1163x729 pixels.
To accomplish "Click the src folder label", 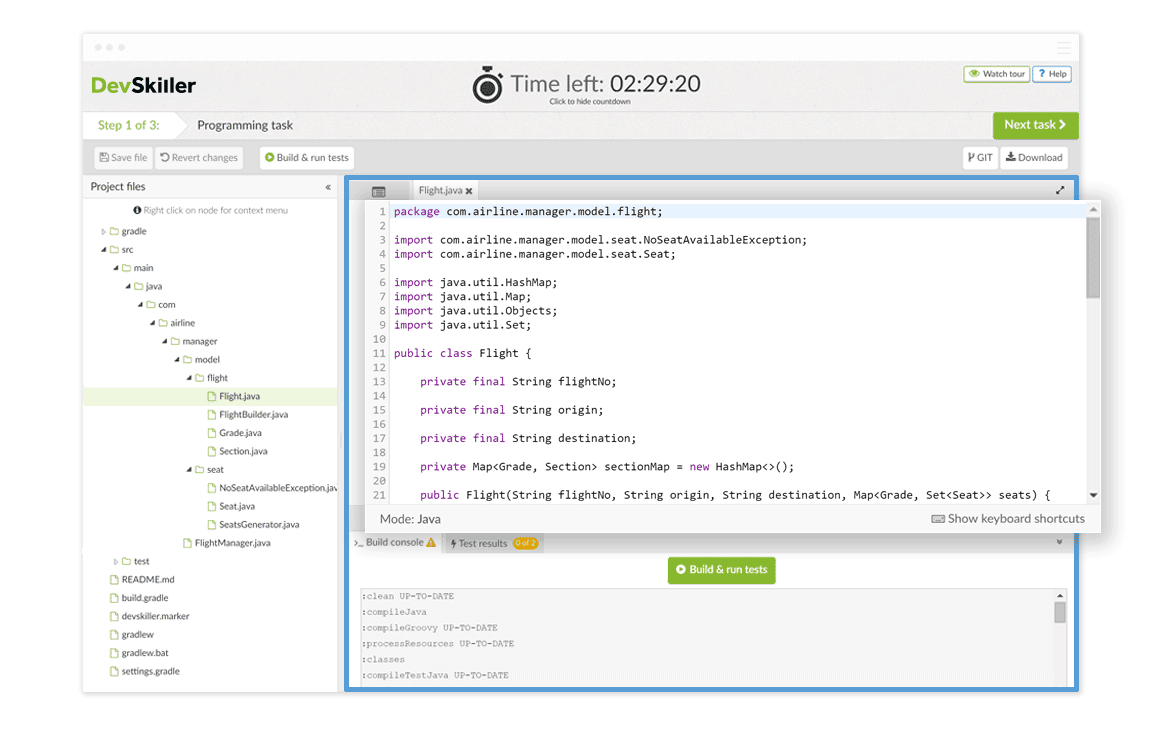I will click(x=128, y=250).
